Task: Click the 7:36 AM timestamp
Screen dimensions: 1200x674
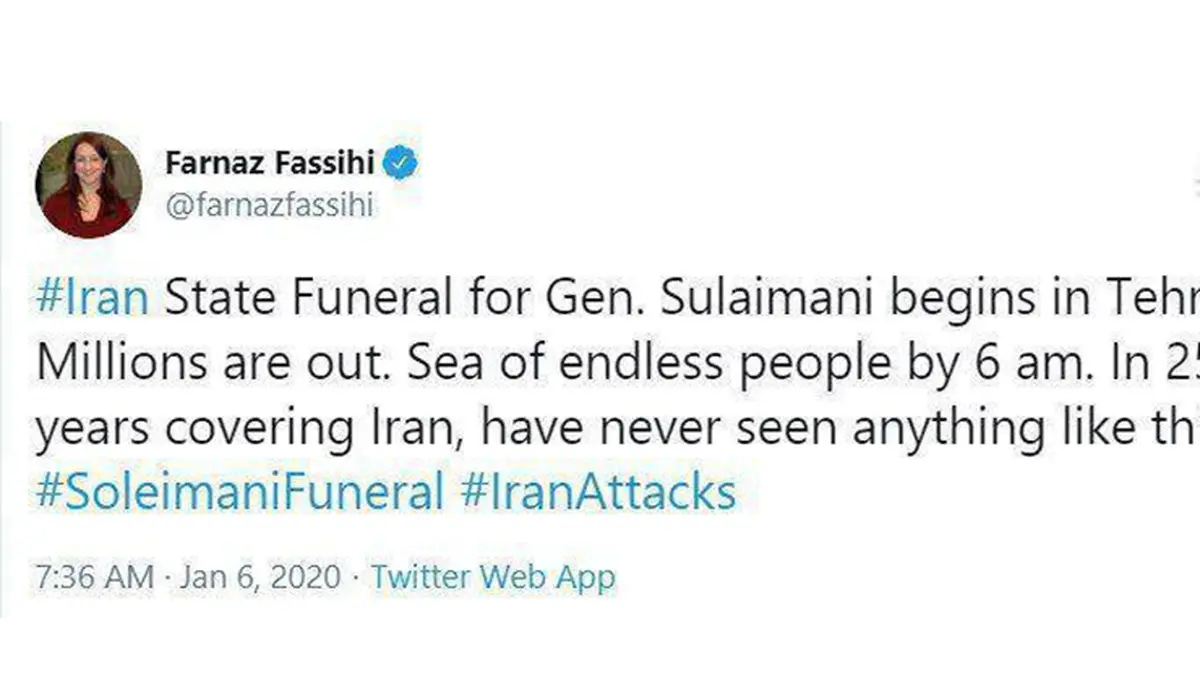Action: 94,577
